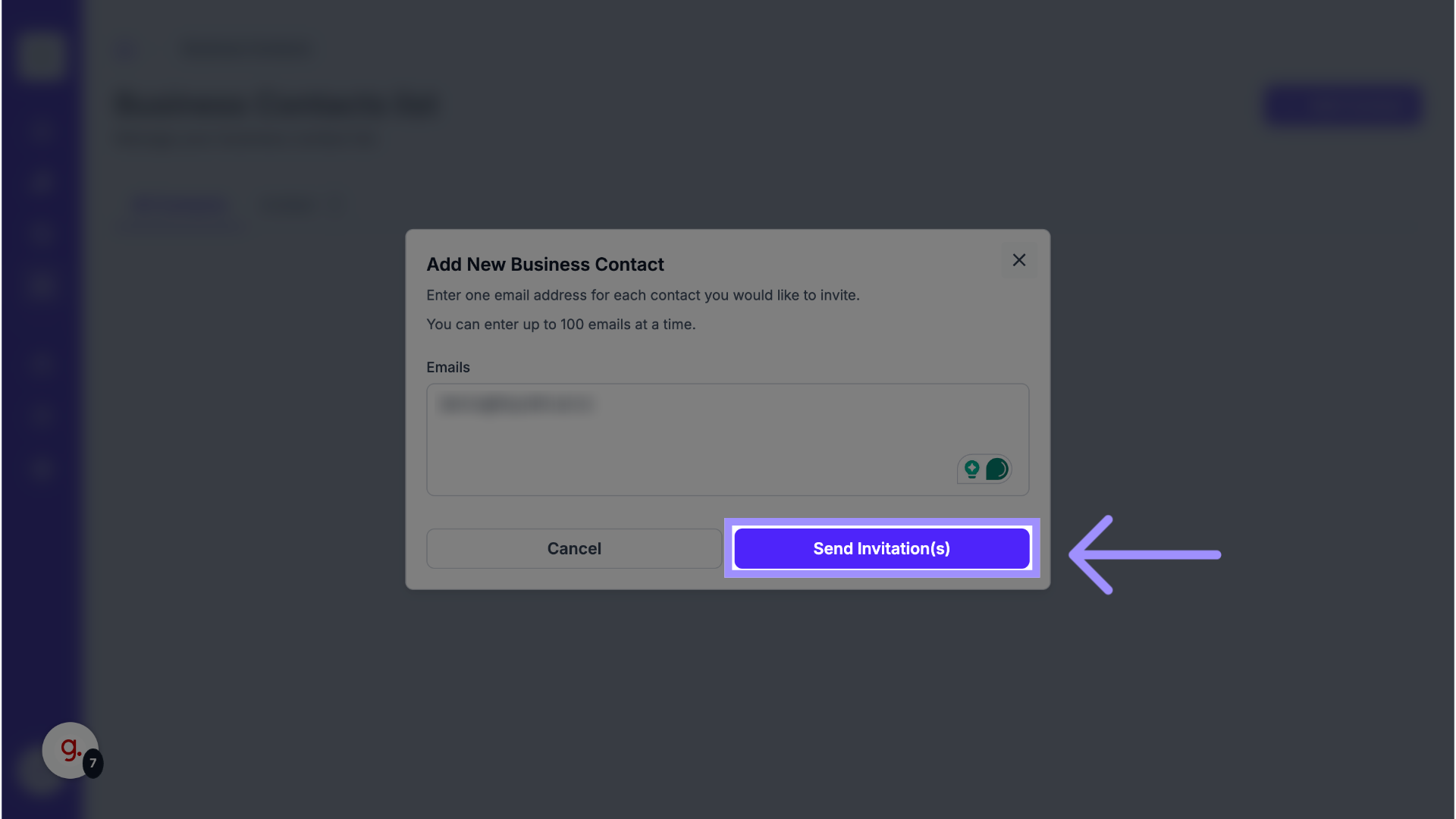1456x819 pixels.
Task: Open the third sidebar icon below the logo
Action: (x=41, y=234)
